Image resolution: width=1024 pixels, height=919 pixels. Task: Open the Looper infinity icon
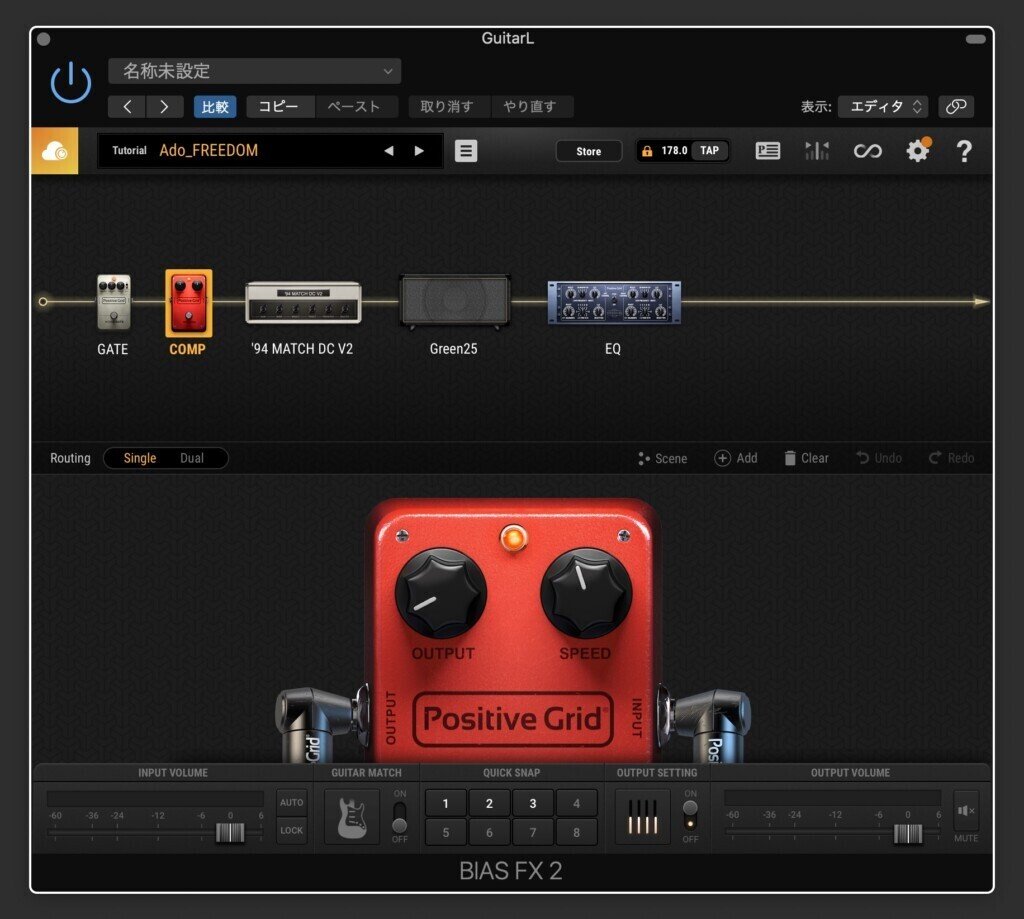tap(867, 151)
